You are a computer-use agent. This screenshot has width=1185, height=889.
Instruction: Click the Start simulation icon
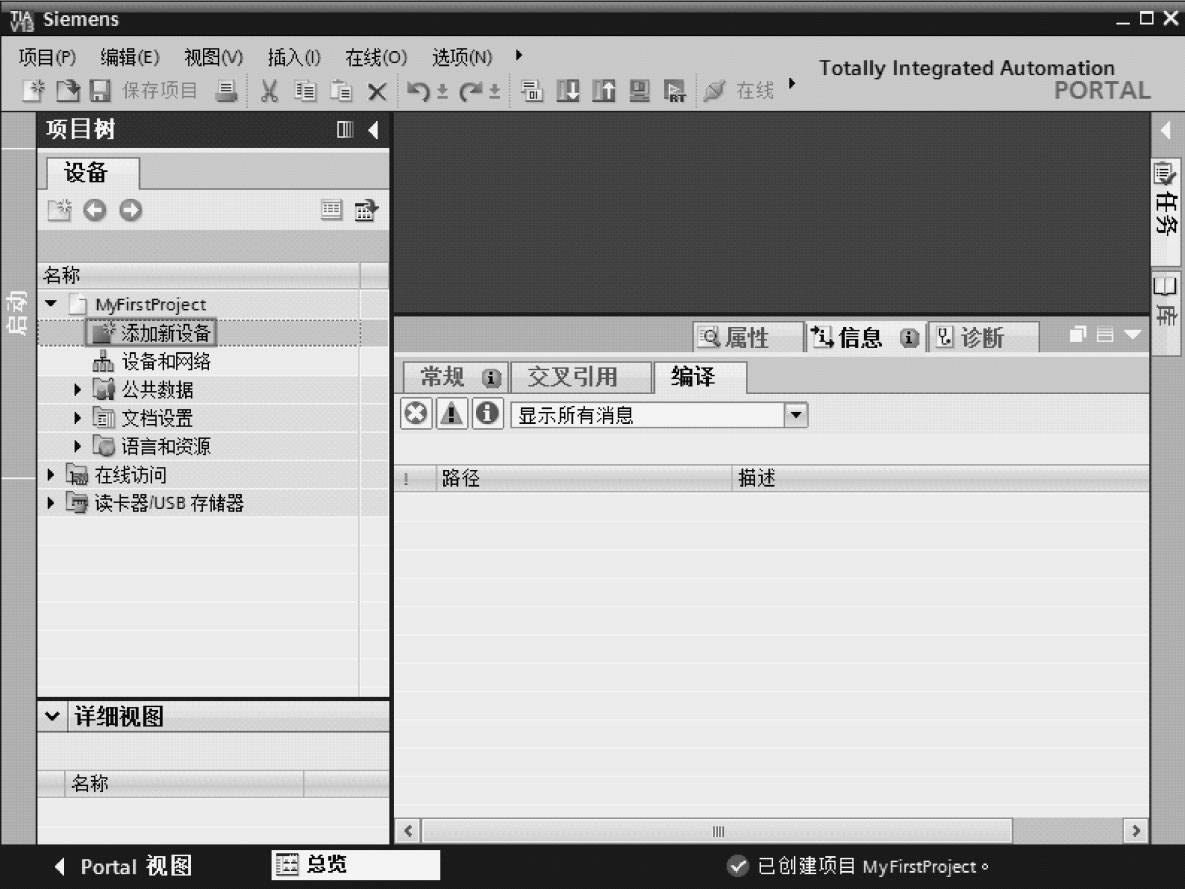pos(639,91)
